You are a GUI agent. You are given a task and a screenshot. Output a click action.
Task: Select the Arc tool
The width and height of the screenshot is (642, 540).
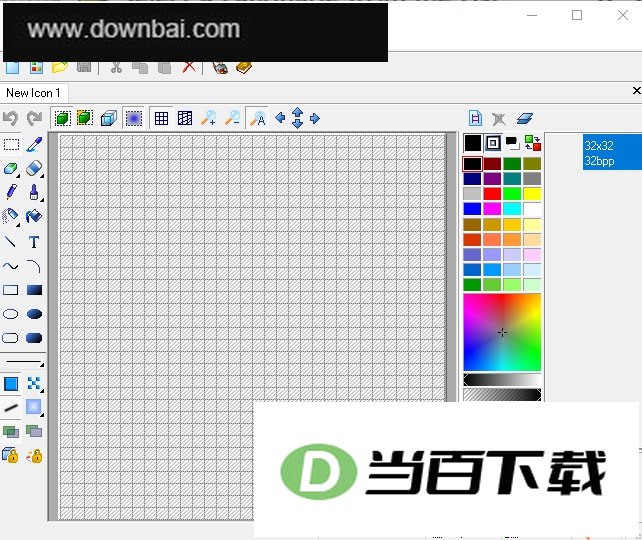(x=34, y=266)
